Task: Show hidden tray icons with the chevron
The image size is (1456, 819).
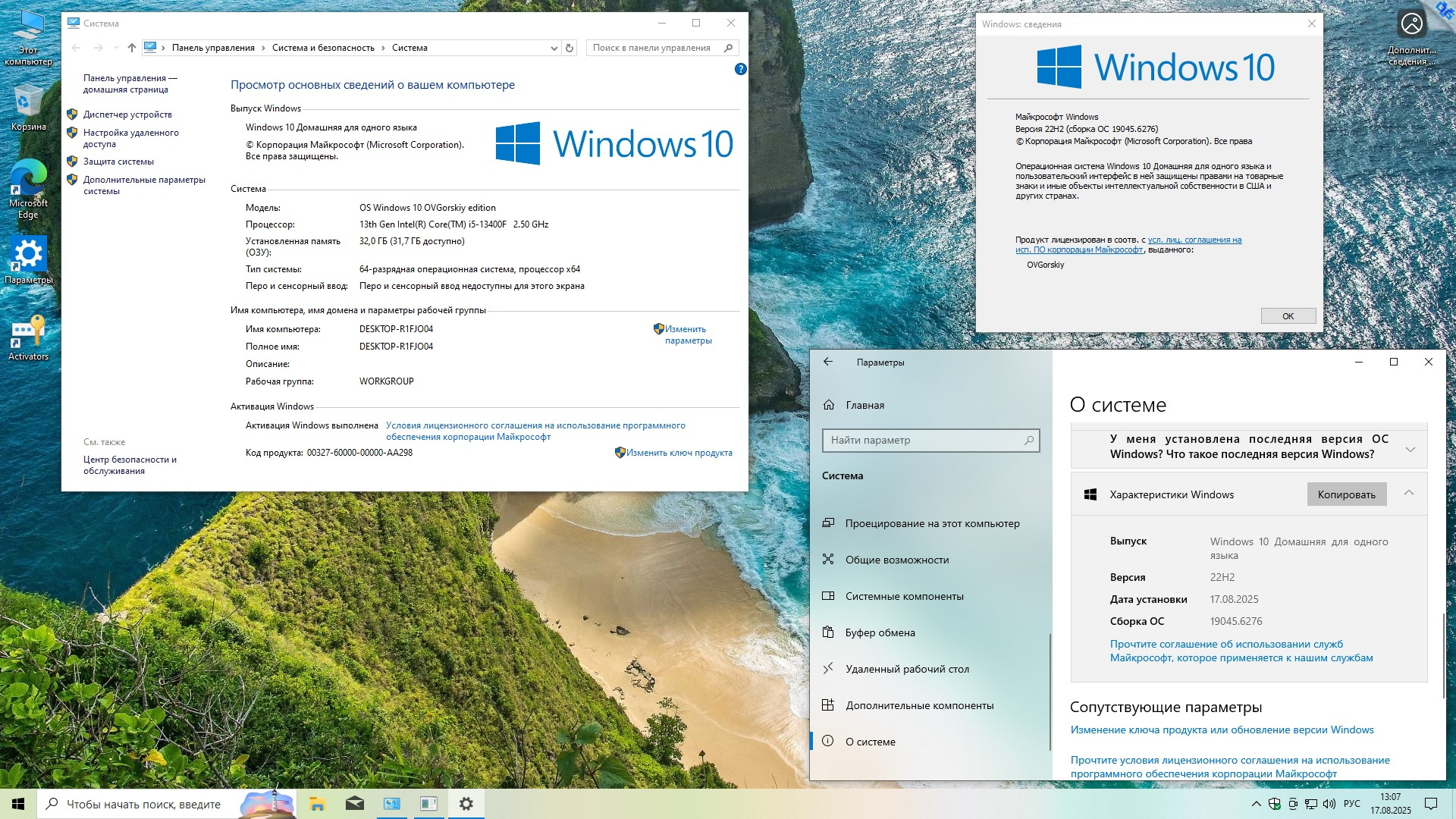Action: pyautogui.click(x=1256, y=804)
